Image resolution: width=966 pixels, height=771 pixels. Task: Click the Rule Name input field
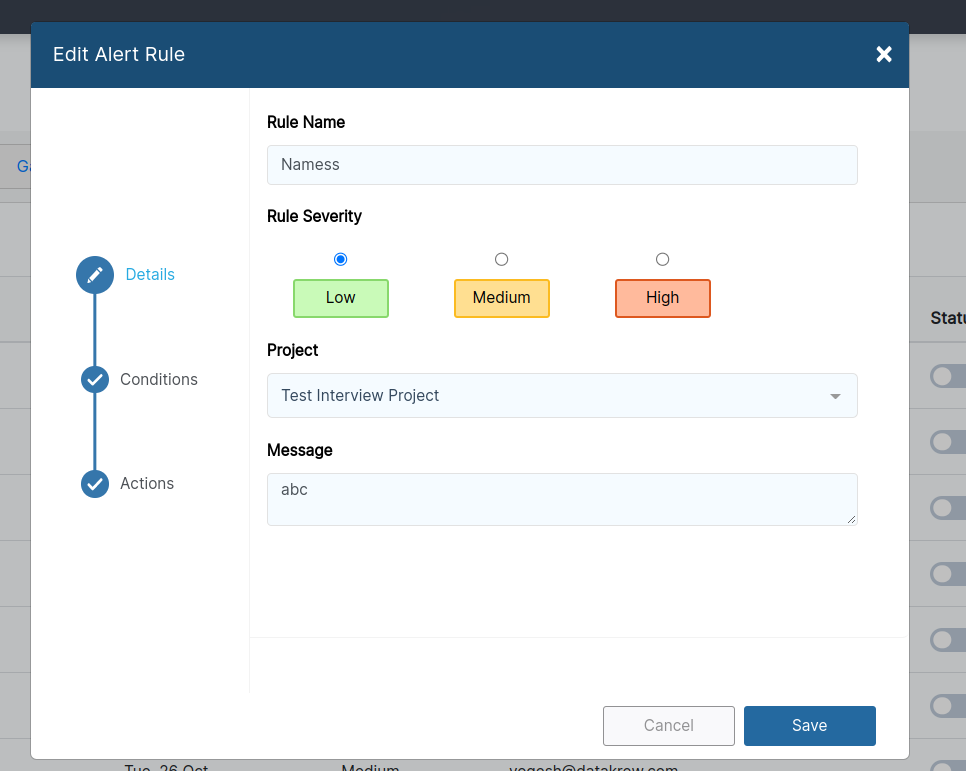561,164
